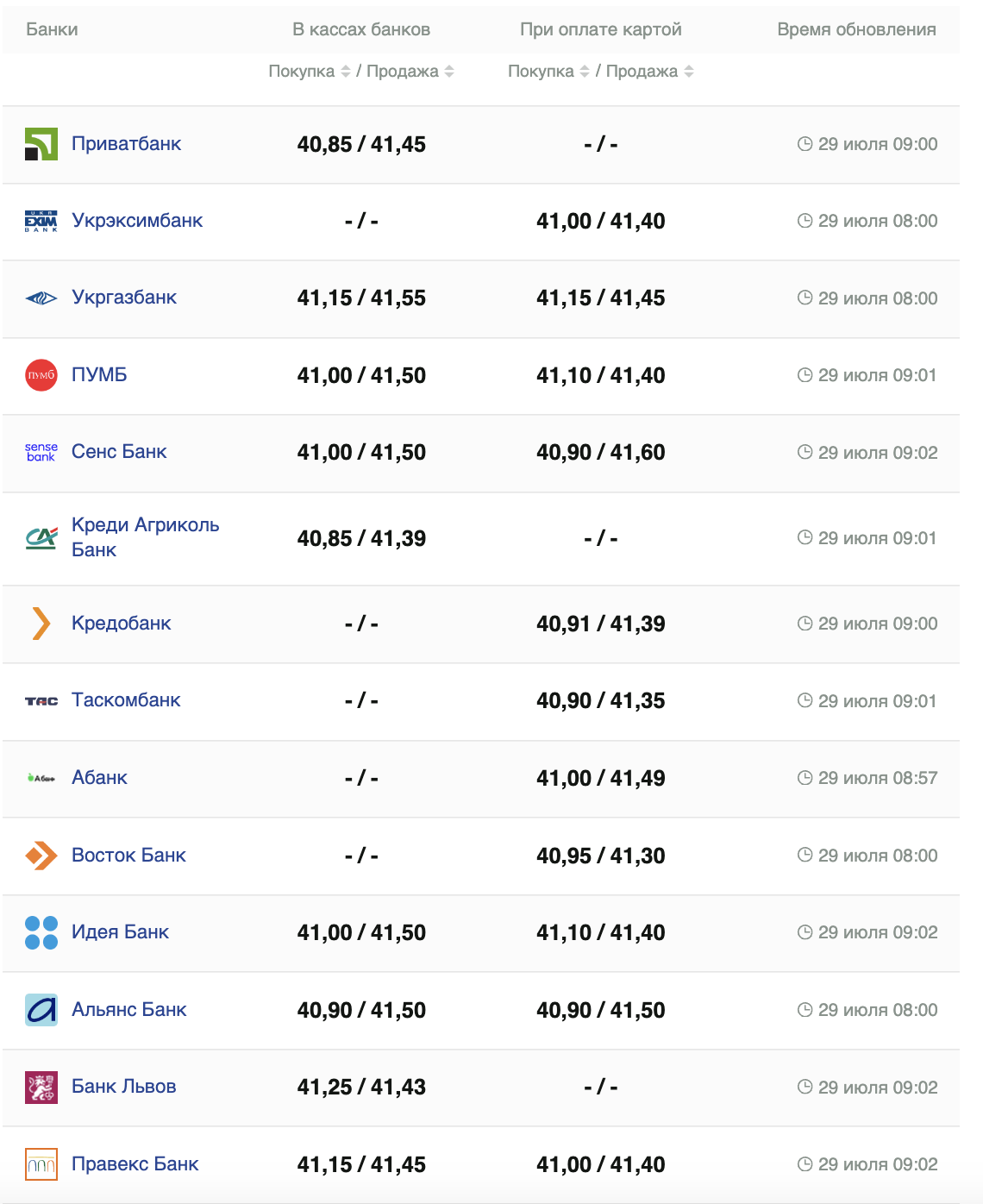Click the Креди Агриколь green logo
The height and width of the screenshot is (1204, 983).
point(41,538)
